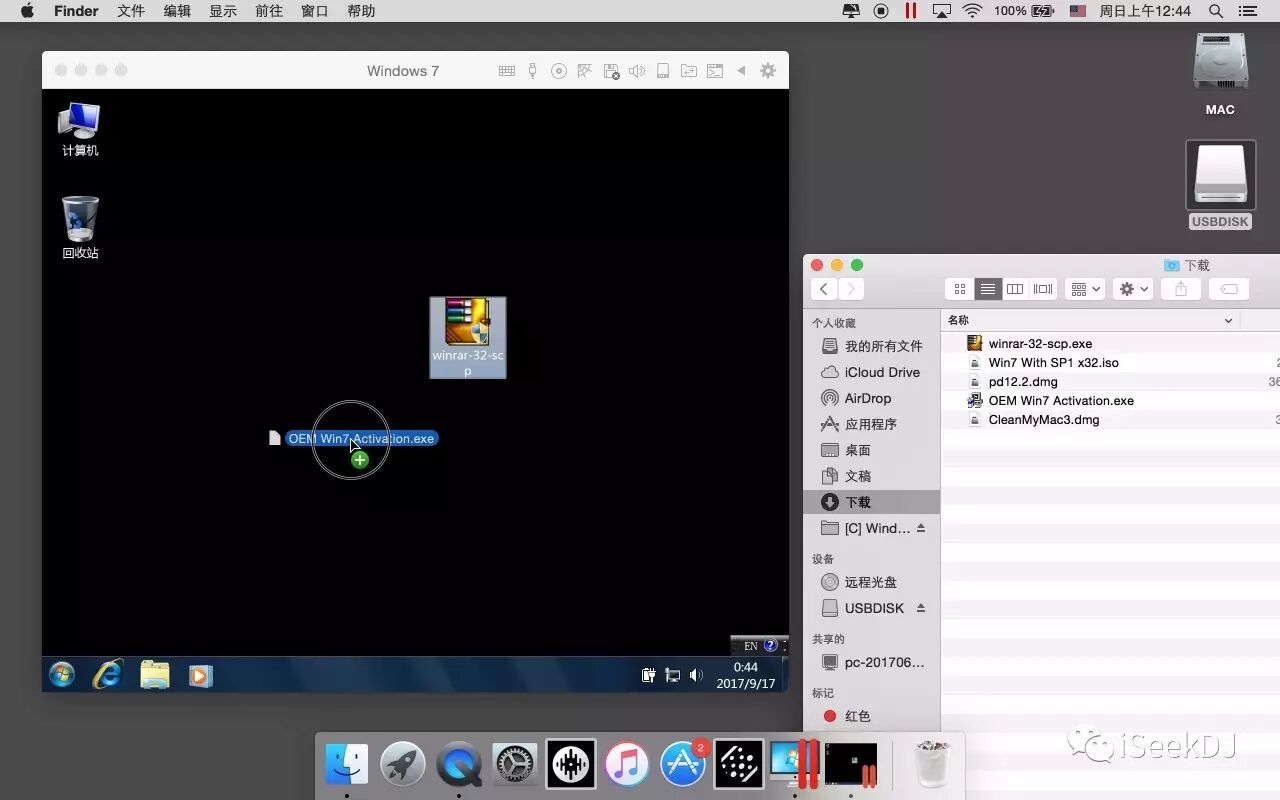Select 应用程序 in Finder sidebar
Viewport: 1280px width, 800px height.
point(872,424)
